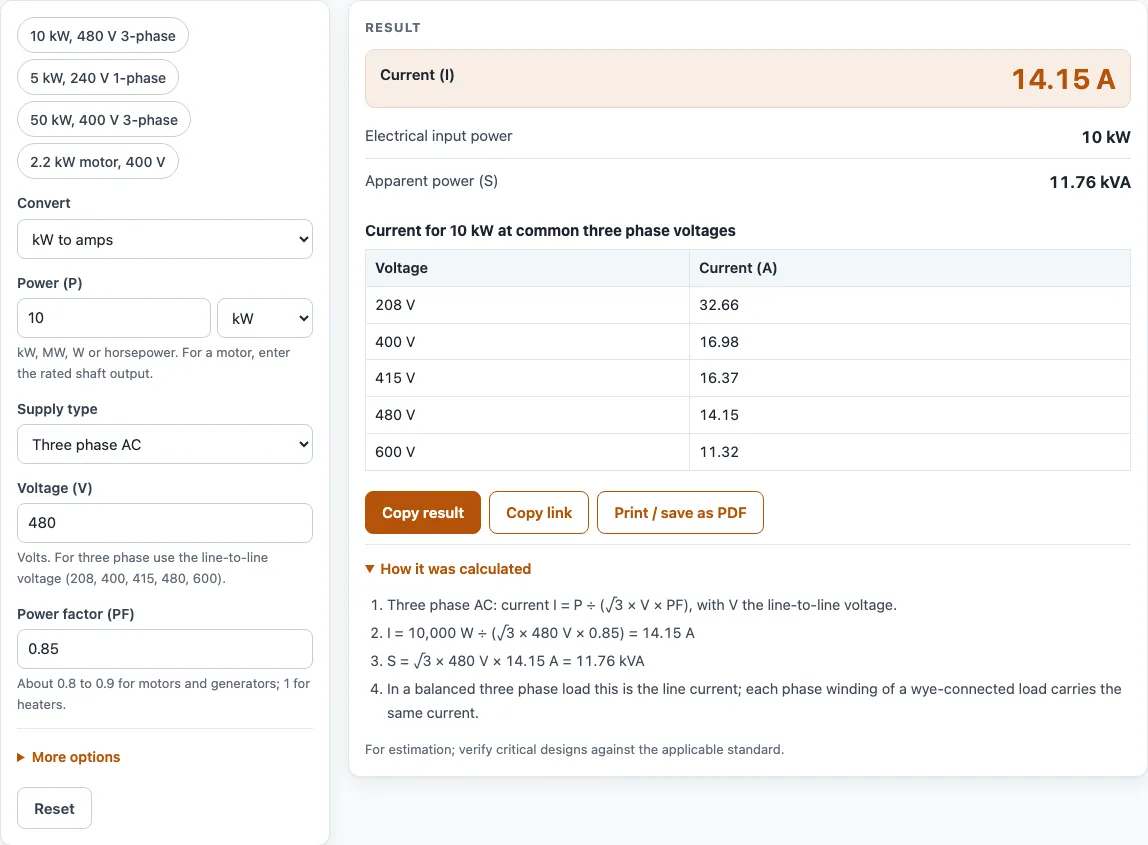Viewport: 1148px width, 845px height.
Task: Open the Convert dropdown showing kW to amps
Action: click(x=165, y=239)
